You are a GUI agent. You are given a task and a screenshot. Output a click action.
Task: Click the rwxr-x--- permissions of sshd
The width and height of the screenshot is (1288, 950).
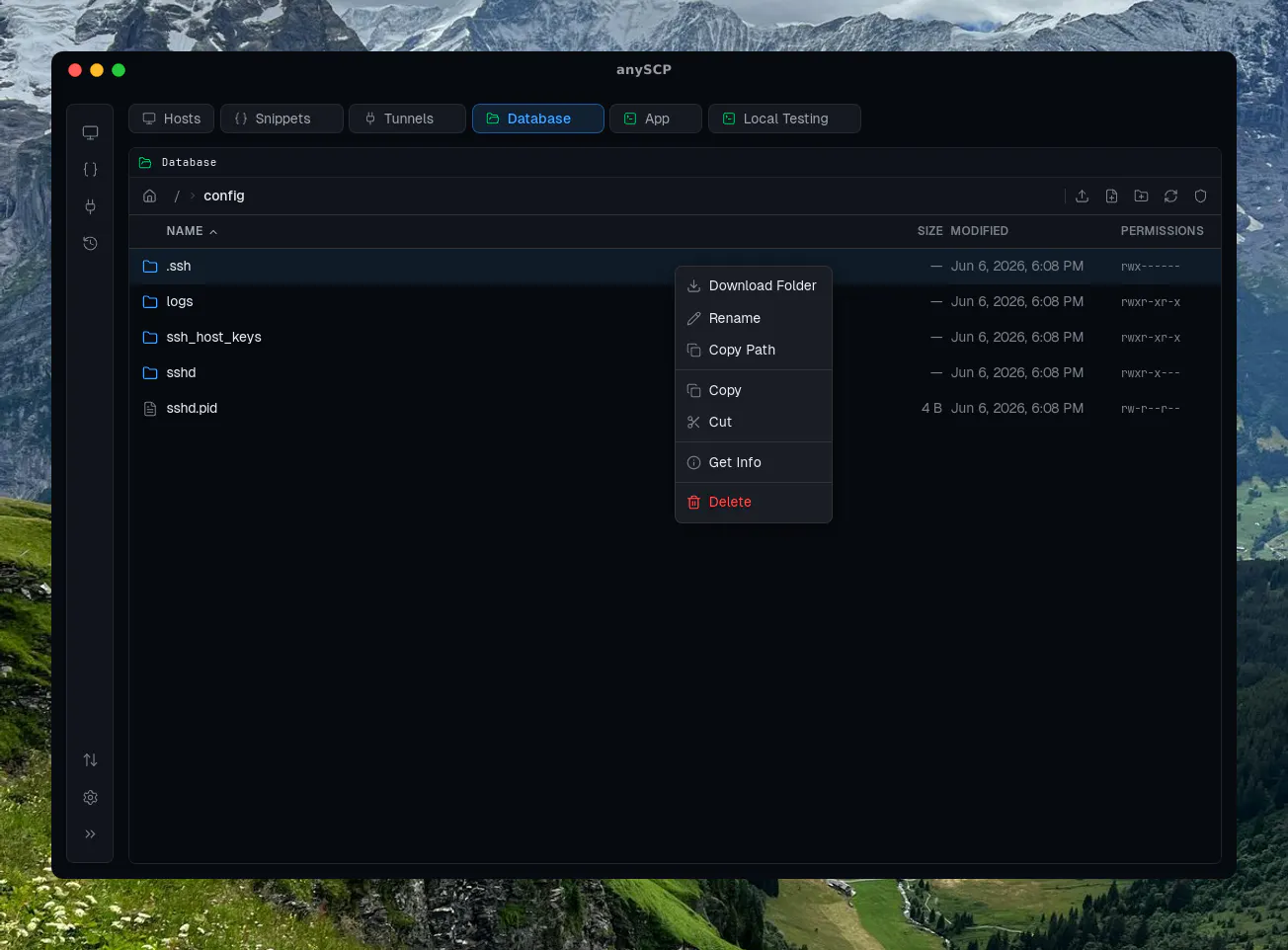(x=1151, y=373)
